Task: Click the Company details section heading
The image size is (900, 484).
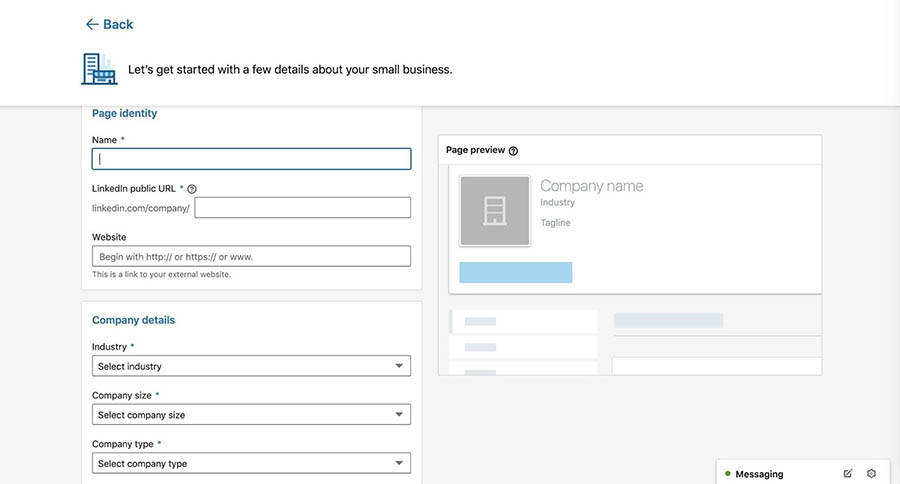Action: pyautogui.click(x=133, y=320)
